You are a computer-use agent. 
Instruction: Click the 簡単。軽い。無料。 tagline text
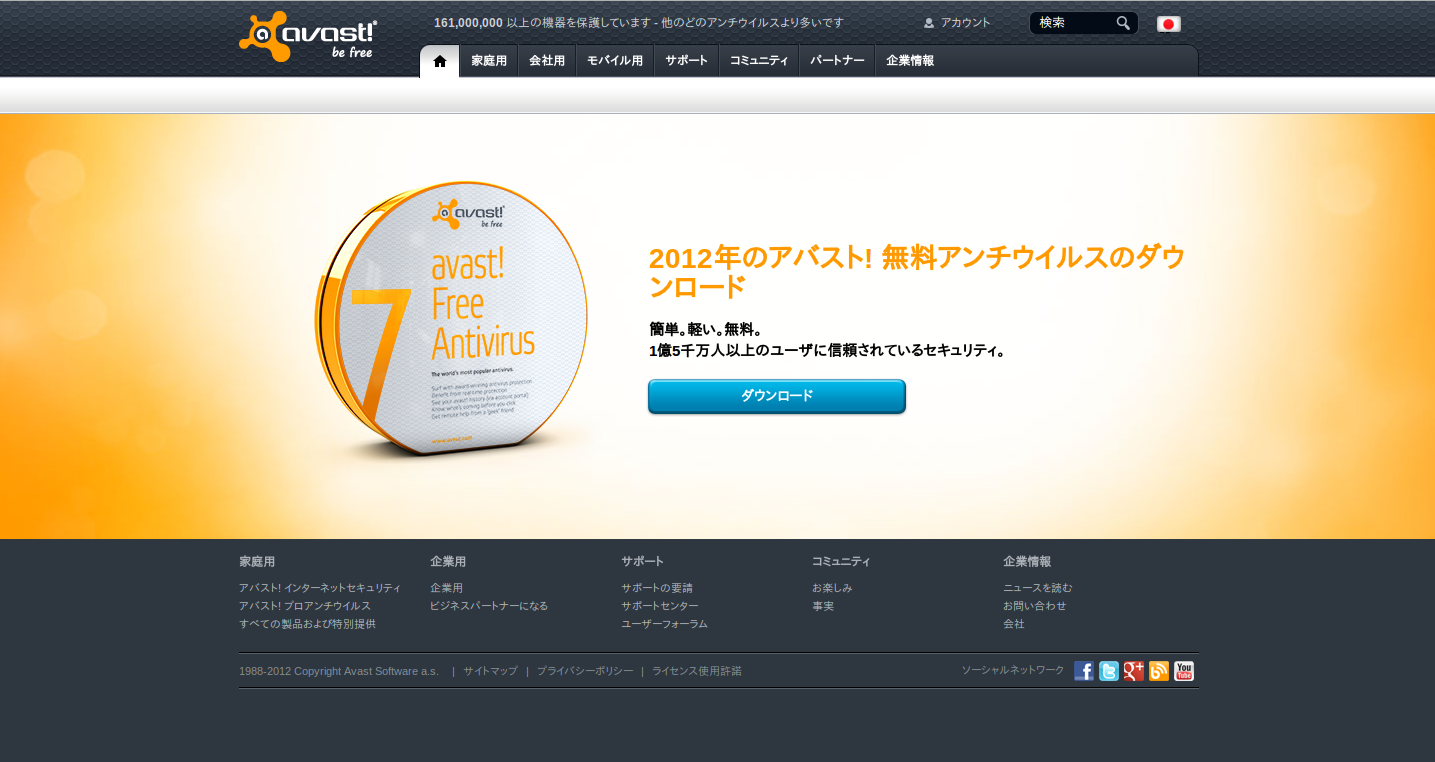point(707,329)
